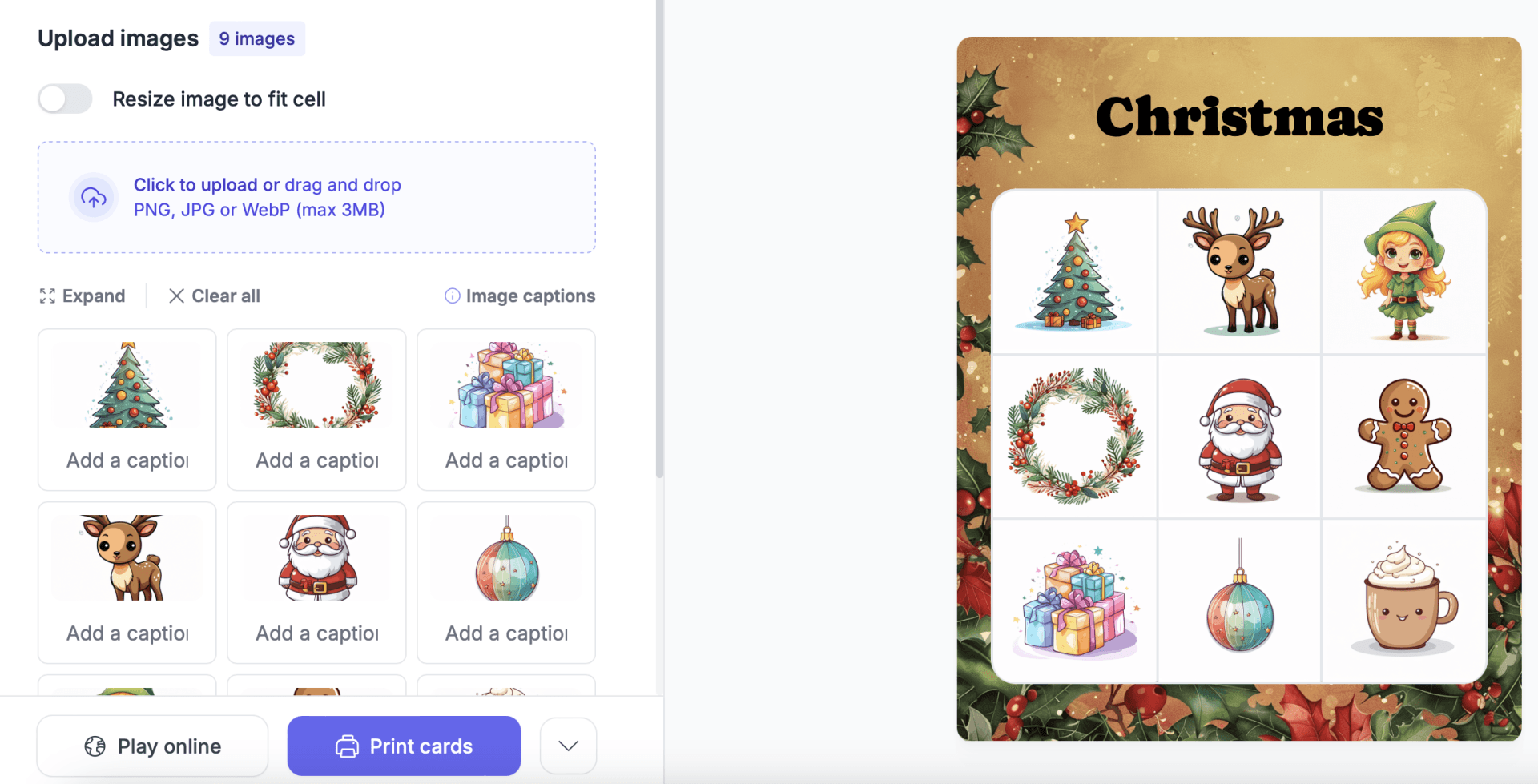Screen dimensions: 1538x784
Task: Click the 9 images badge
Action: (x=257, y=38)
